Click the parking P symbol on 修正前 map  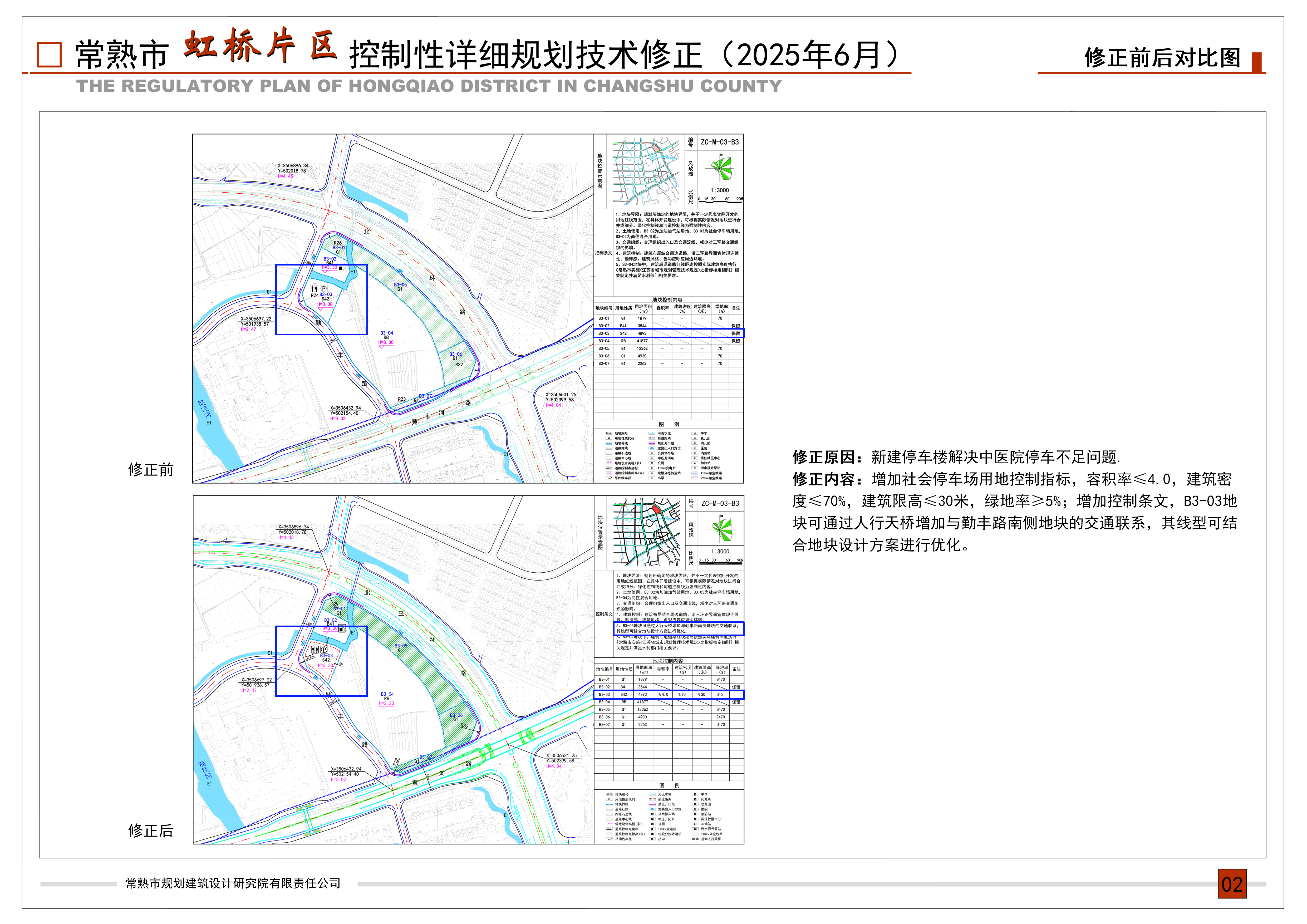tap(324, 289)
